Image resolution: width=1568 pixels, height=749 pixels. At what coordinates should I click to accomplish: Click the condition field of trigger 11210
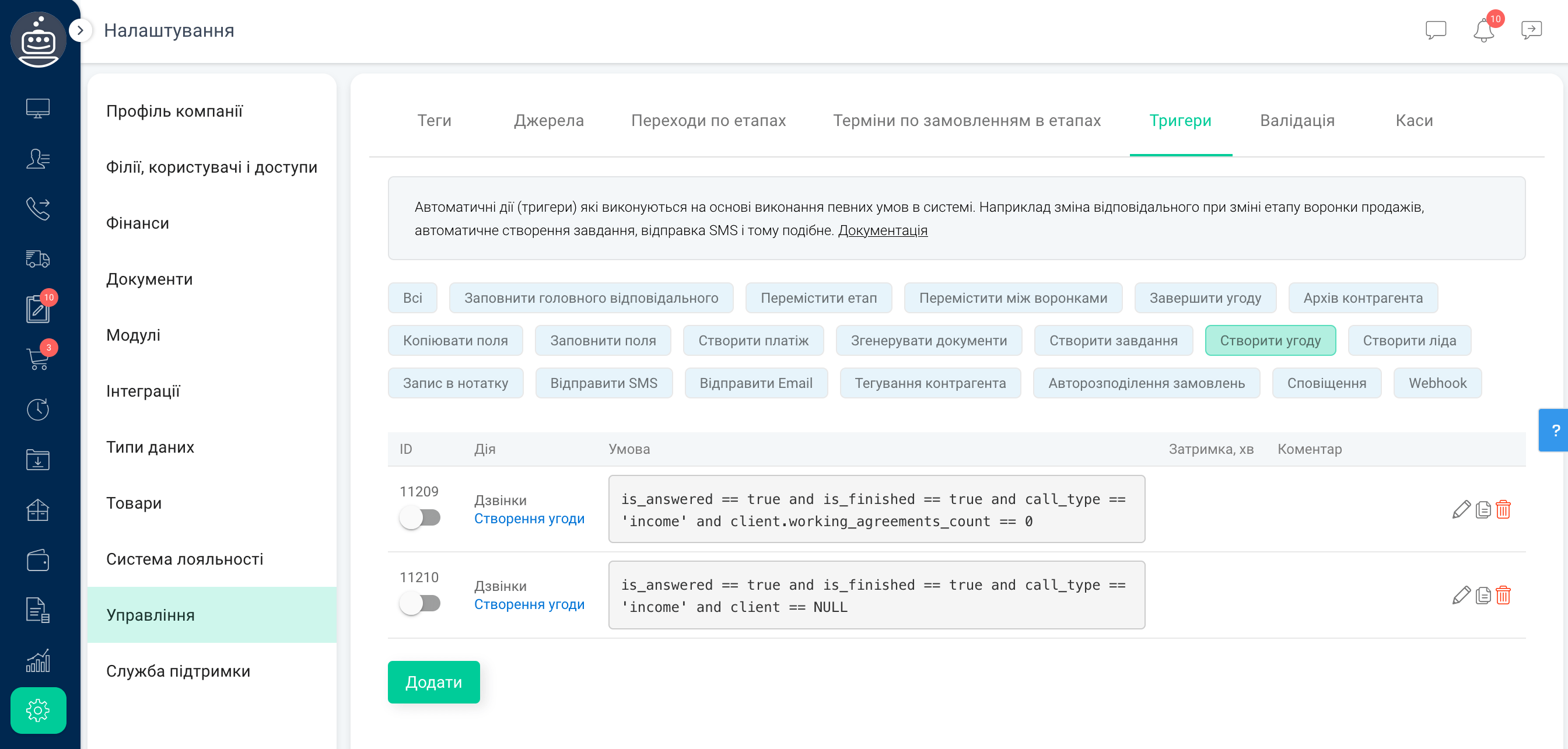click(x=876, y=595)
